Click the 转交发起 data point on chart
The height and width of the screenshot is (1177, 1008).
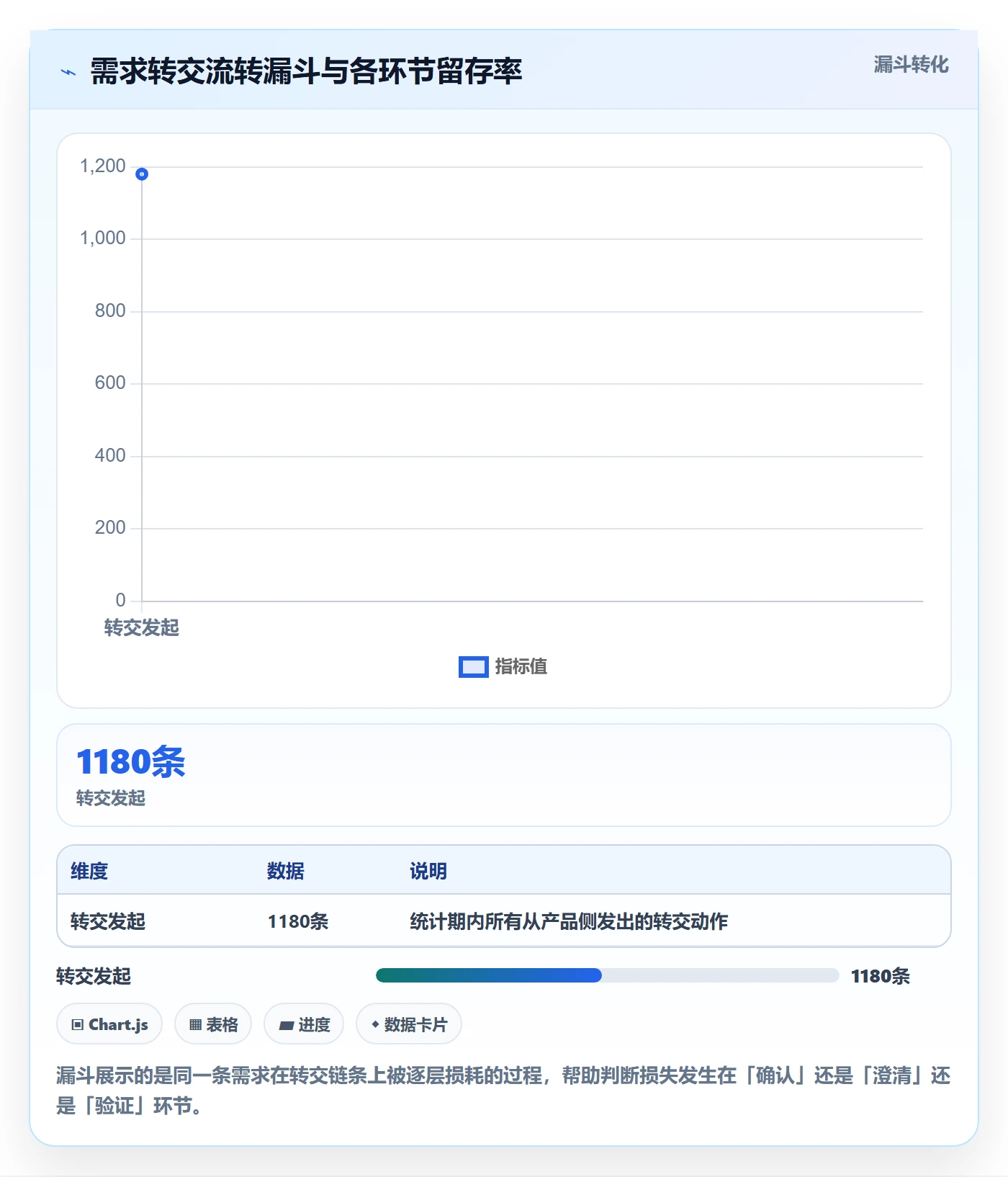click(x=142, y=174)
